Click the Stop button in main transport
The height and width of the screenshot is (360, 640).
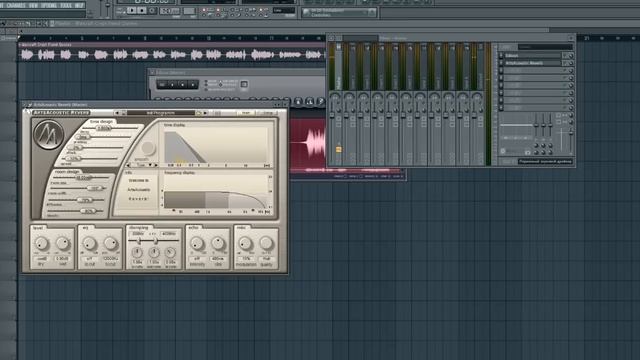(142, 11)
